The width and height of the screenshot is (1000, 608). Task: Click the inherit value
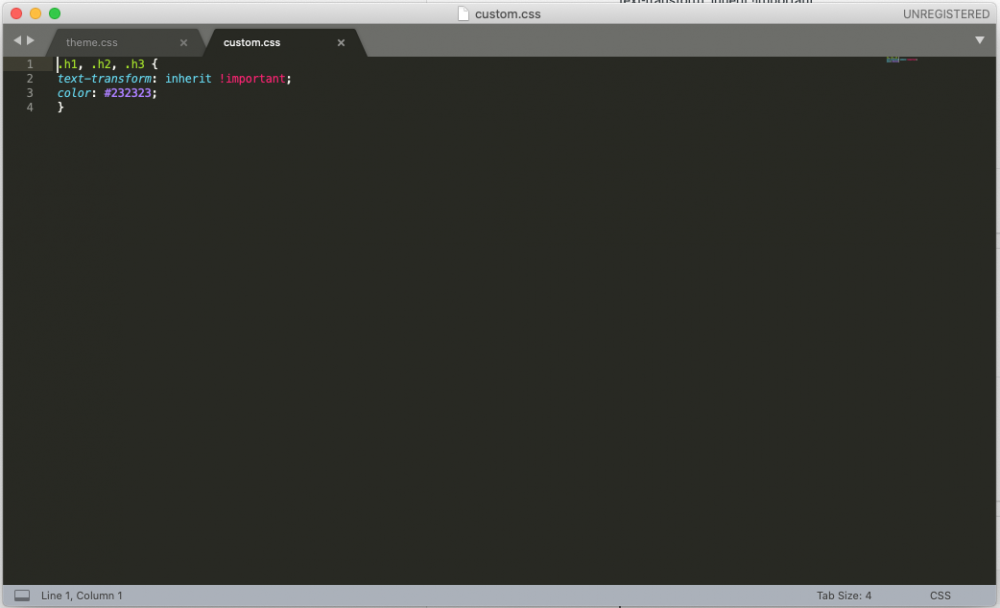pos(188,78)
